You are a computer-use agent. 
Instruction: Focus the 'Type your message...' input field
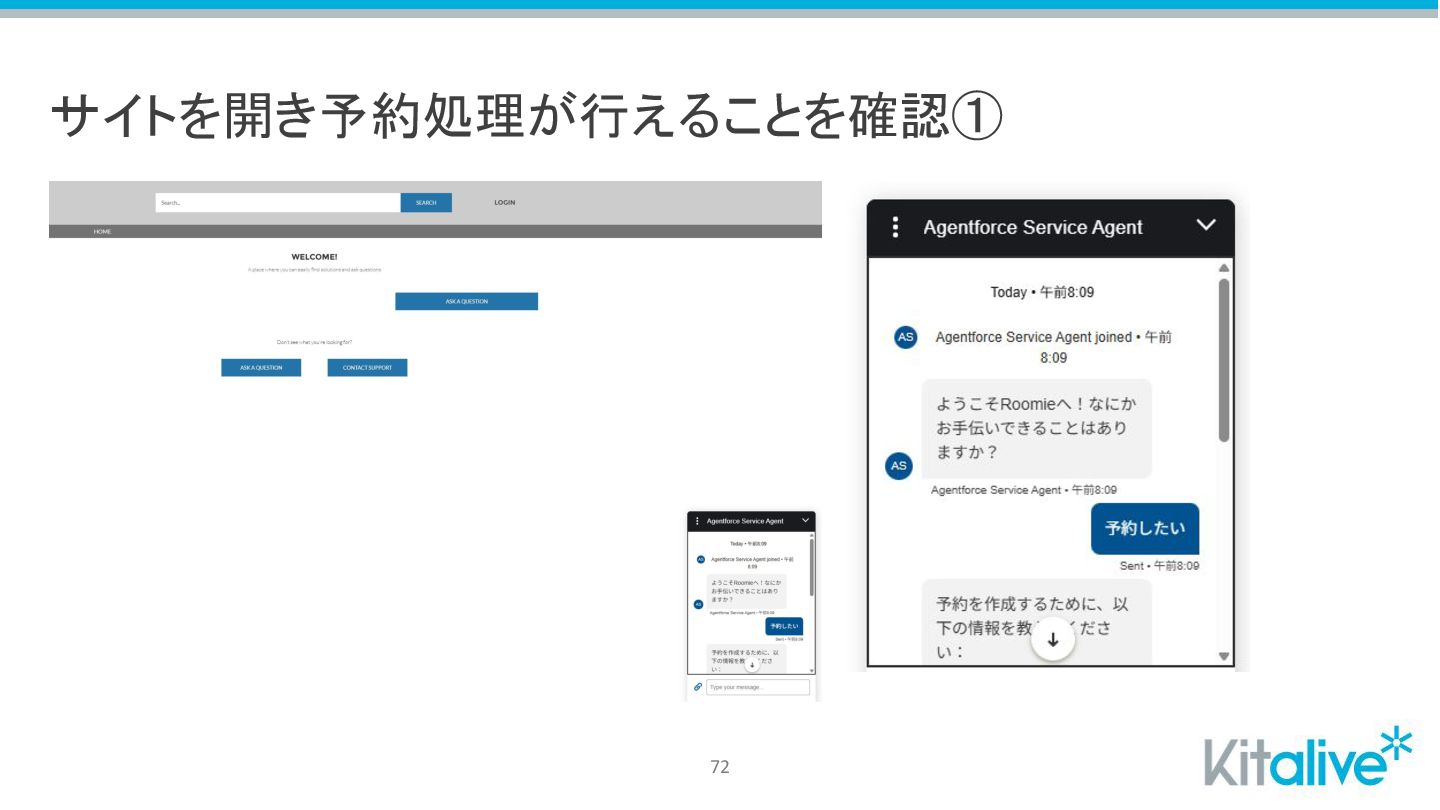(x=758, y=687)
